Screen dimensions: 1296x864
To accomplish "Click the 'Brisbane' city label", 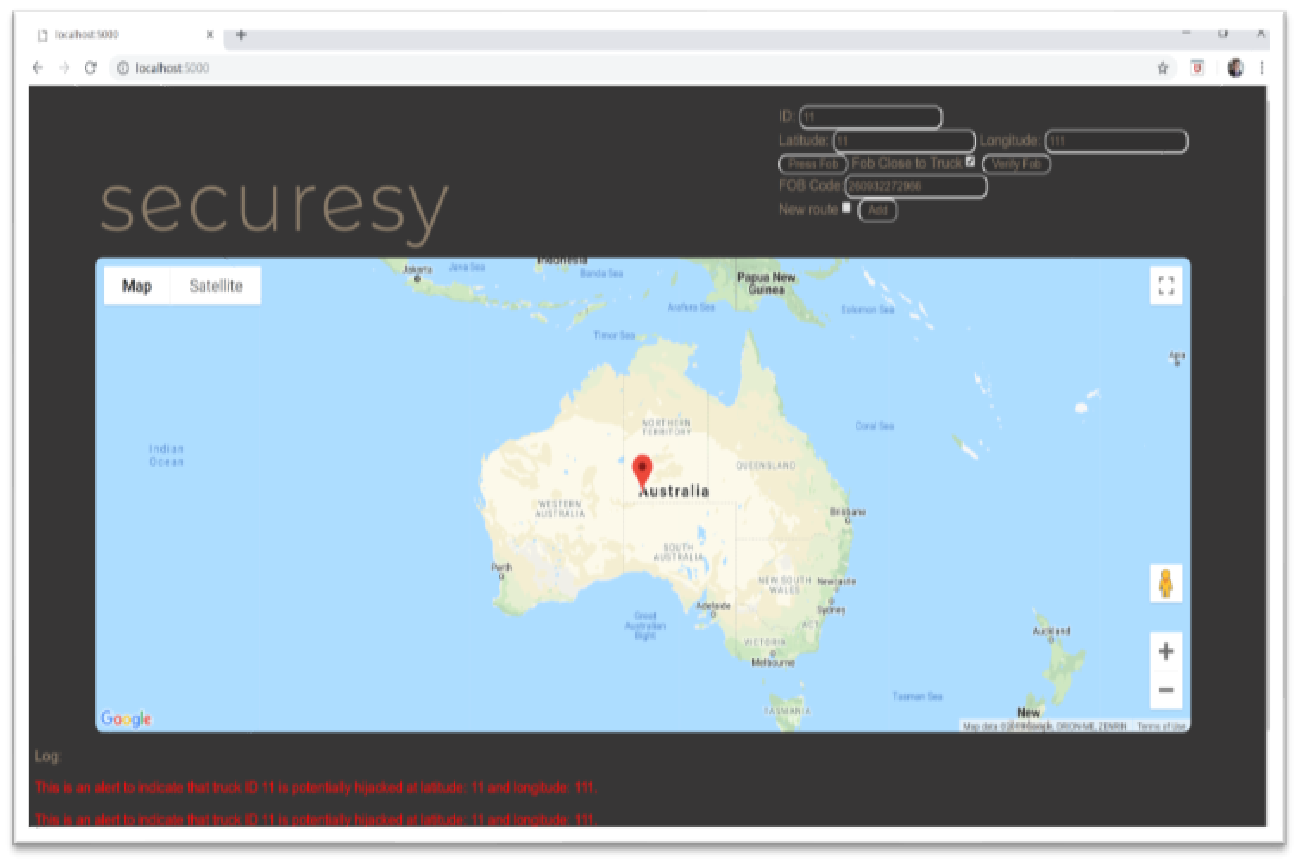I will pyautogui.click(x=848, y=514).
